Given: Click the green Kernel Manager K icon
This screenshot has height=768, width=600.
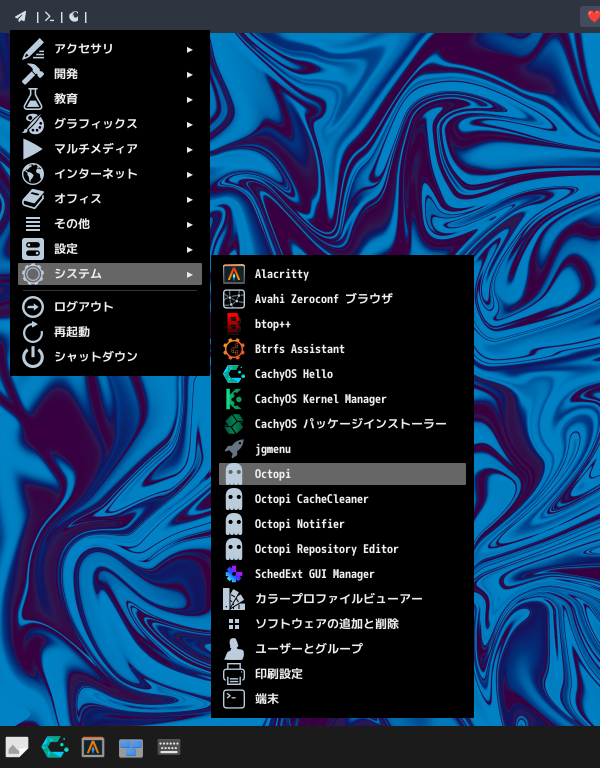Looking at the screenshot, I should tap(234, 399).
